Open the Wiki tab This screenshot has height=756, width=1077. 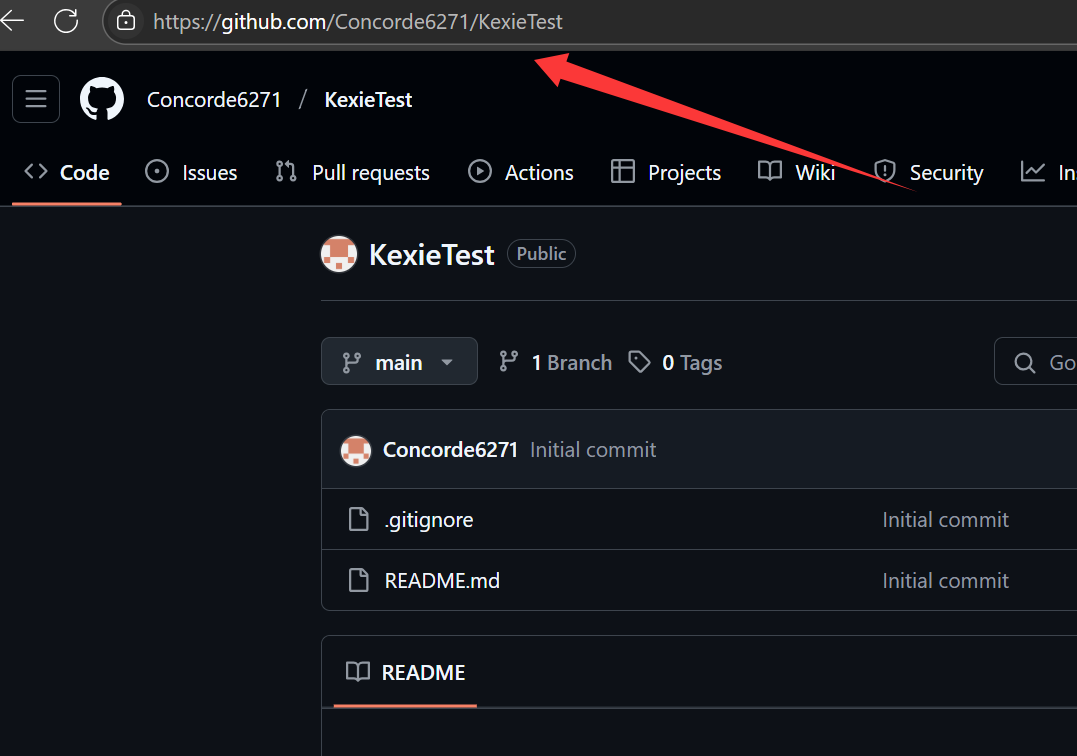(x=796, y=172)
